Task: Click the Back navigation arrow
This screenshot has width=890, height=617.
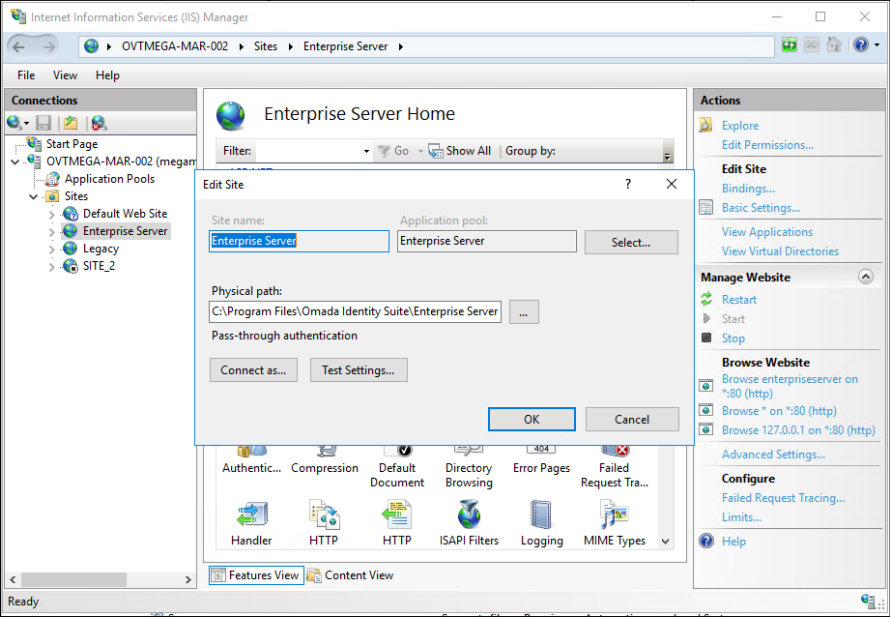Action: point(19,47)
